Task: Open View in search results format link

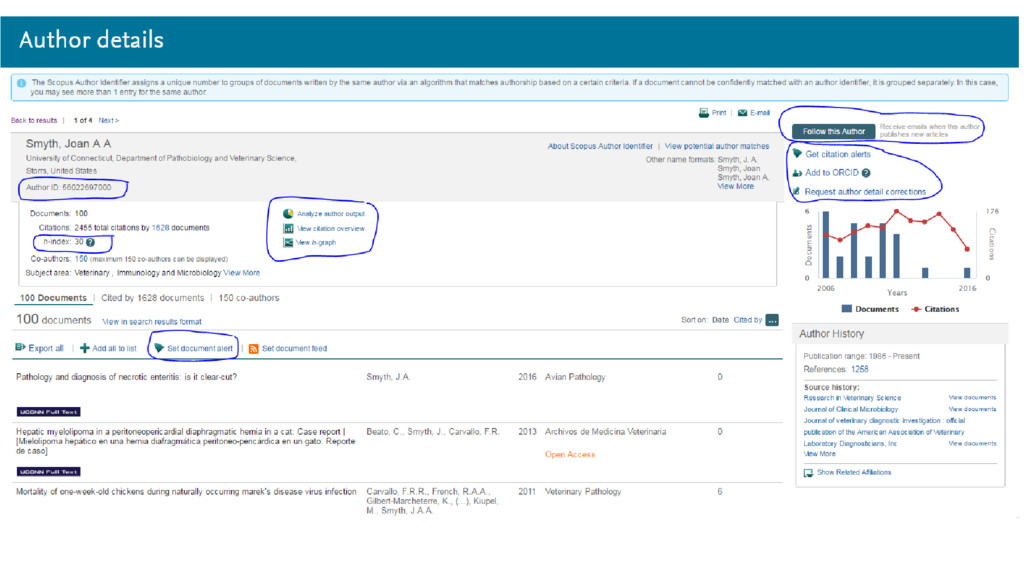Action: [152, 322]
